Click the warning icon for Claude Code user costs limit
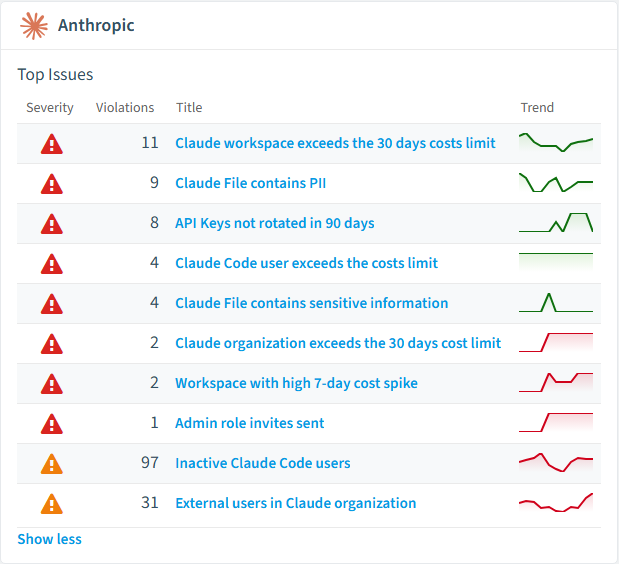The width and height of the screenshot is (619, 564). point(52,264)
